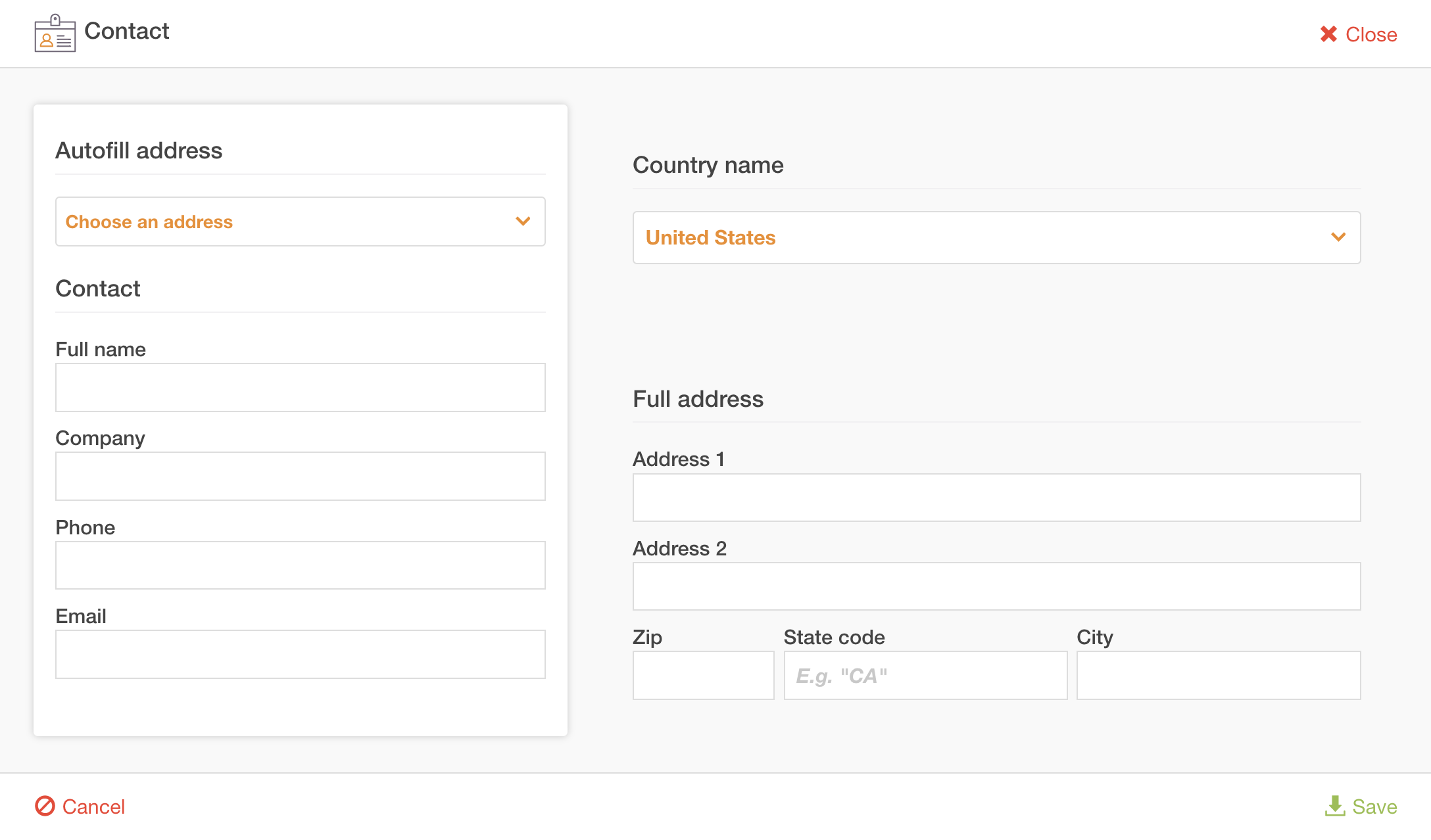Click the Address 2 input field
The width and height of the screenshot is (1431, 840).
coord(996,586)
